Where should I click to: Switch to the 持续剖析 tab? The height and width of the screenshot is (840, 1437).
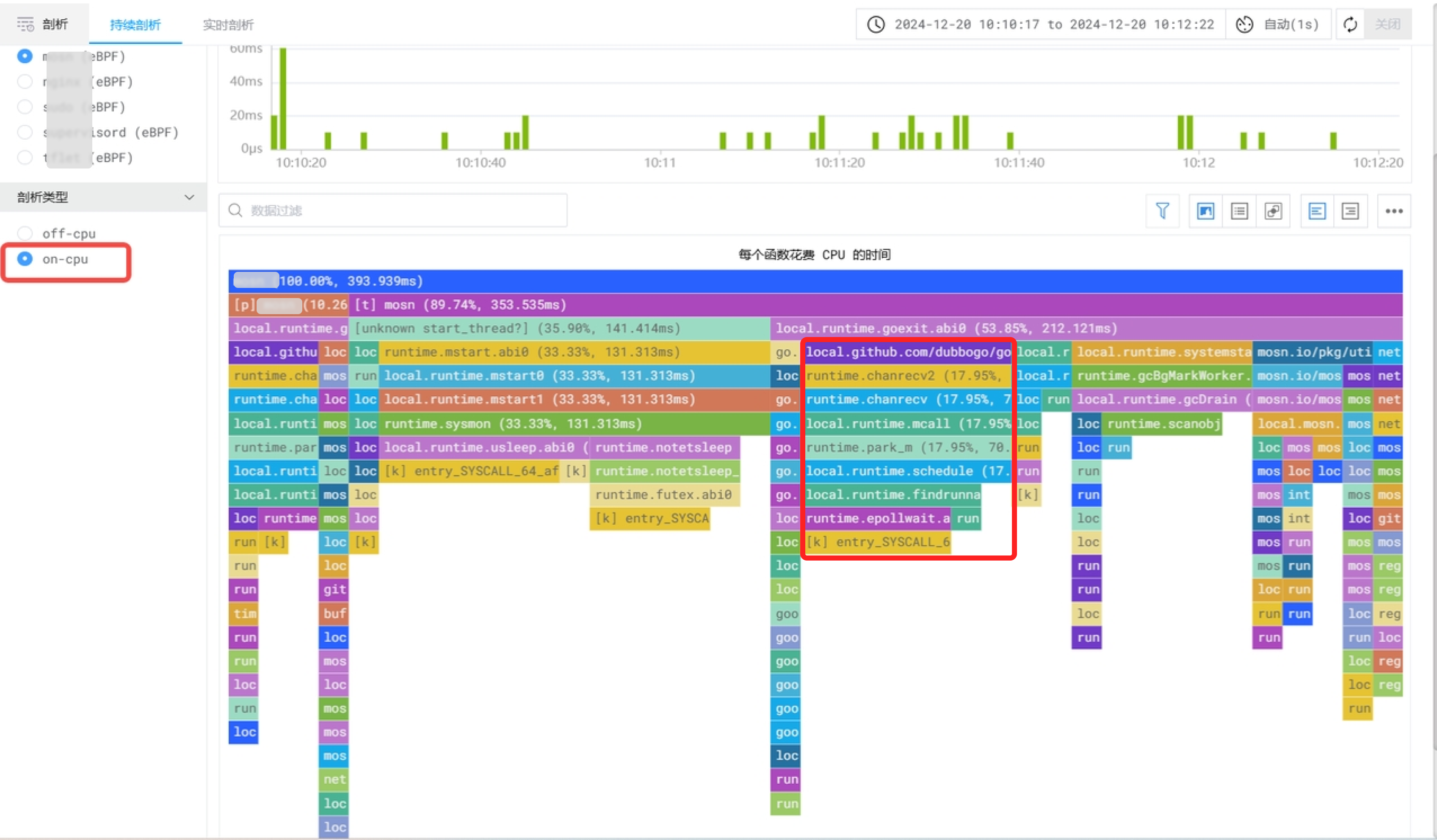[135, 25]
